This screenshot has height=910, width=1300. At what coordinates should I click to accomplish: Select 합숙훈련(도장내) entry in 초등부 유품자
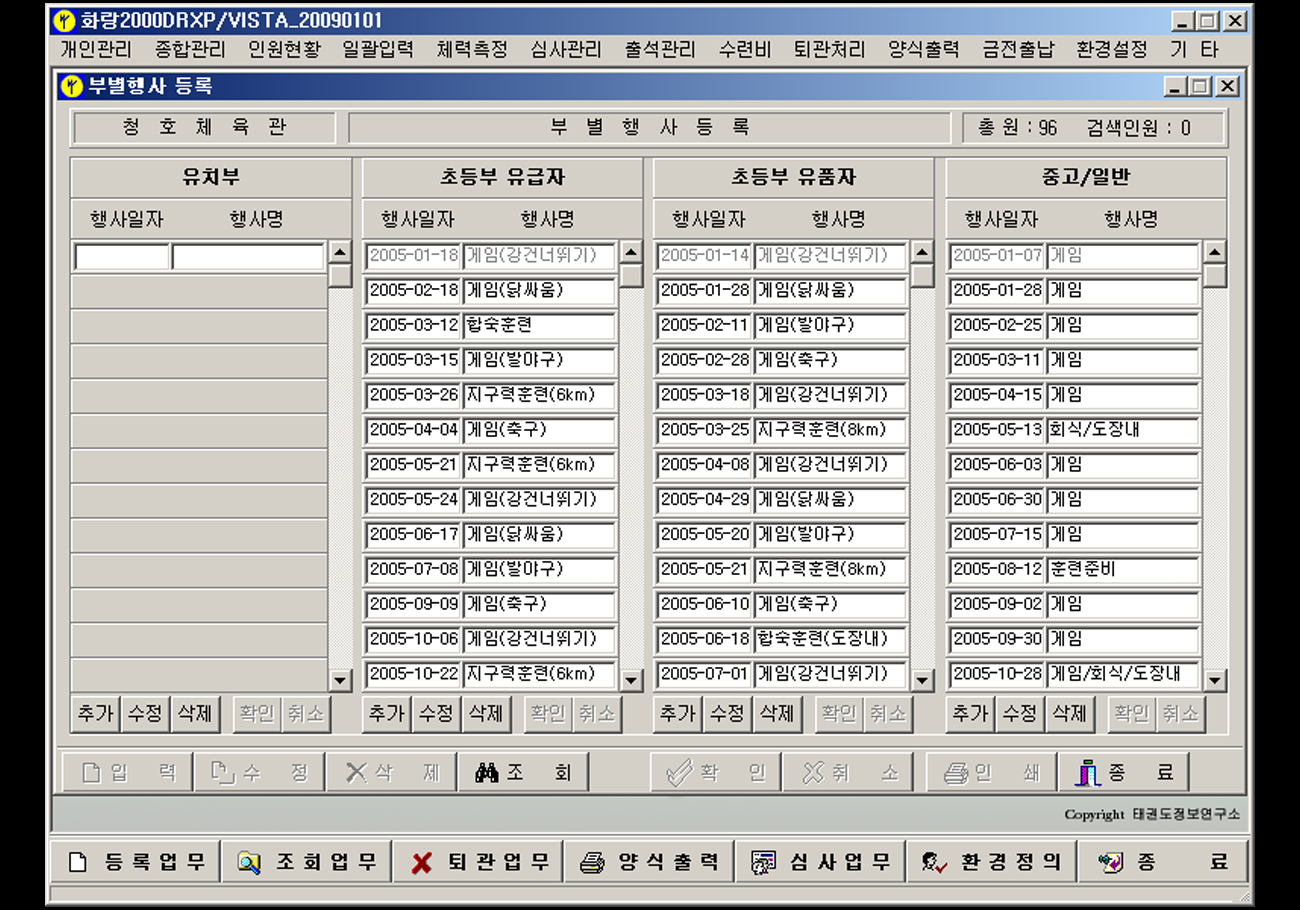(x=831, y=639)
